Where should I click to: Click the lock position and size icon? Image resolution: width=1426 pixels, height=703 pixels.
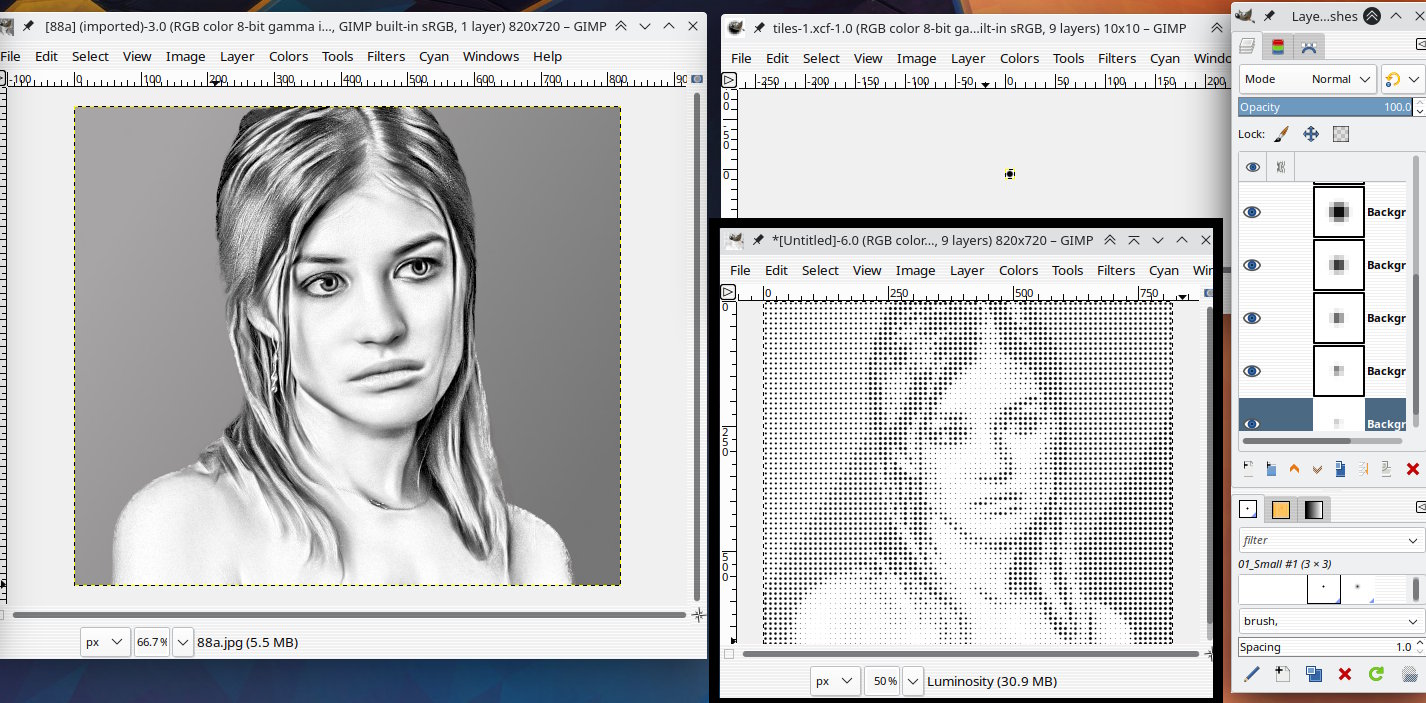1311,134
